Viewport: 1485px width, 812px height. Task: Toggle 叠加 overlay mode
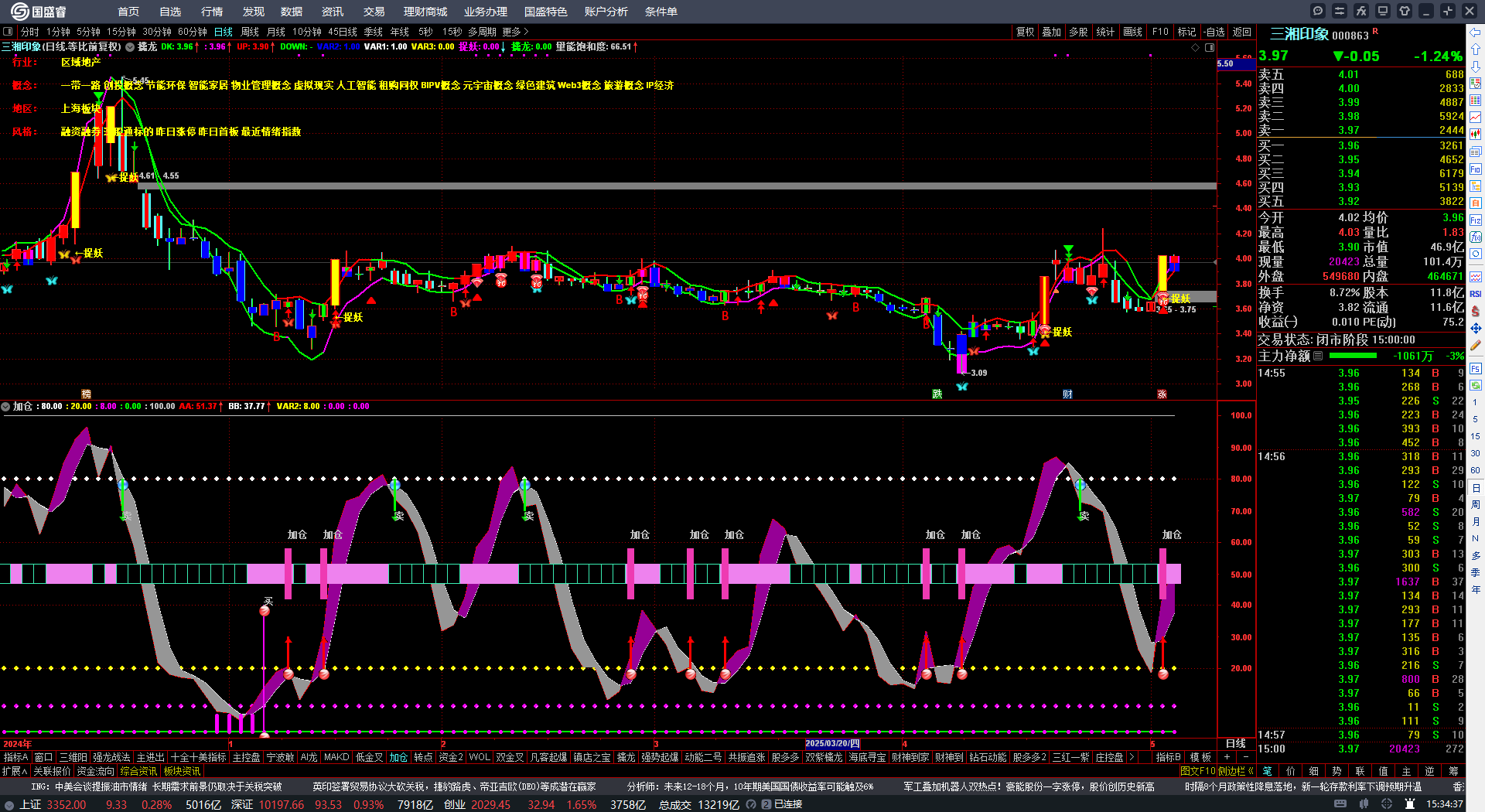tap(1051, 32)
